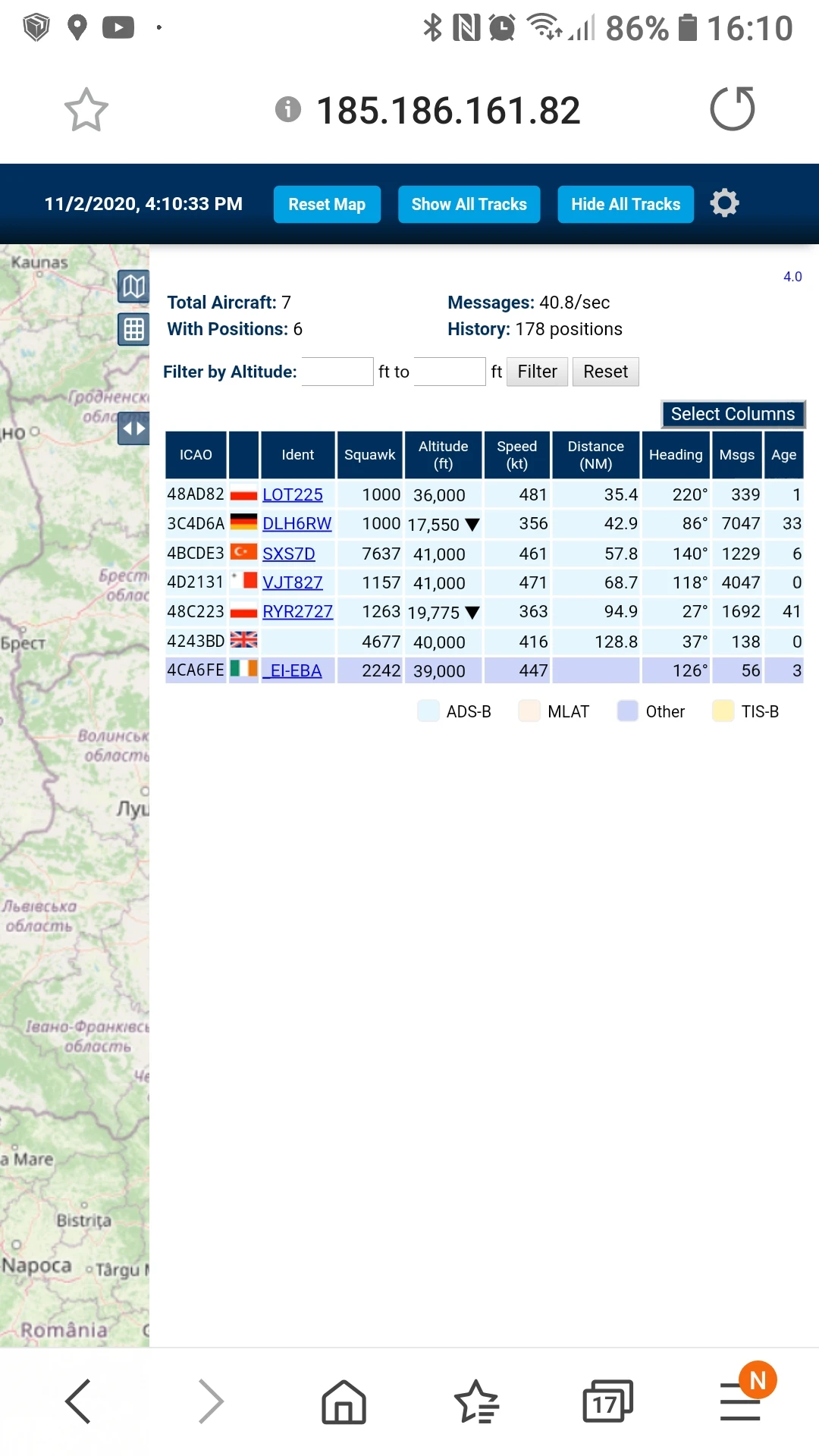This screenshot has height=1456, width=819.
Task: Open RYR2727 flight link
Action: tap(298, 611)
